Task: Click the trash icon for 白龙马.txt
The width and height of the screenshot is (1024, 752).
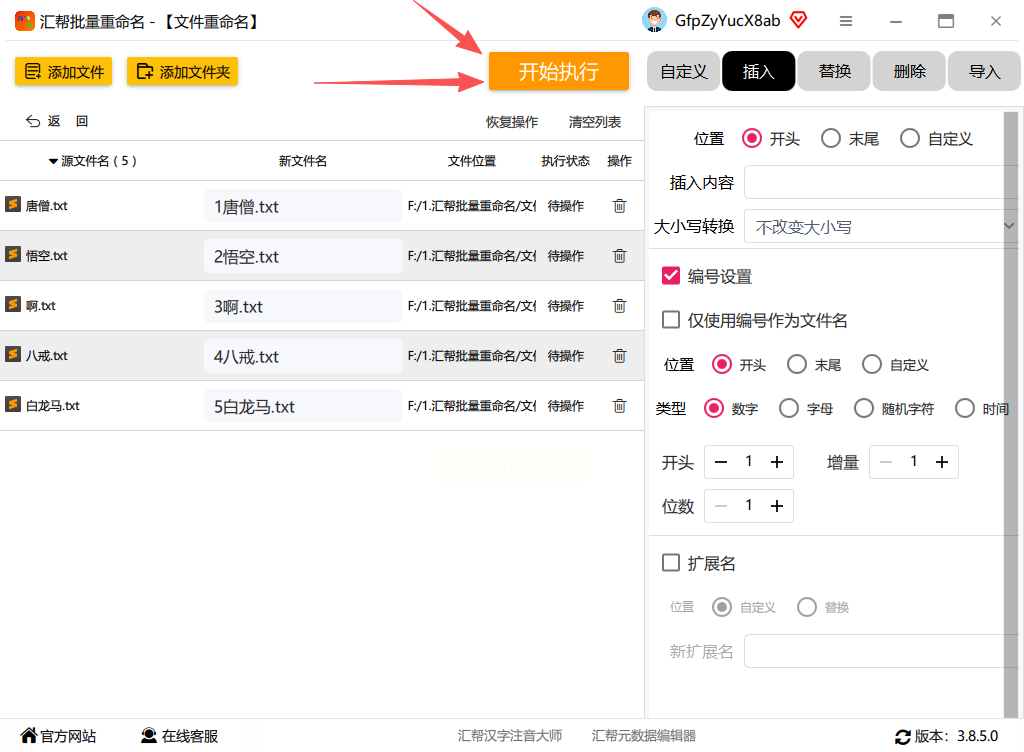Action: [x=619, y=406]
